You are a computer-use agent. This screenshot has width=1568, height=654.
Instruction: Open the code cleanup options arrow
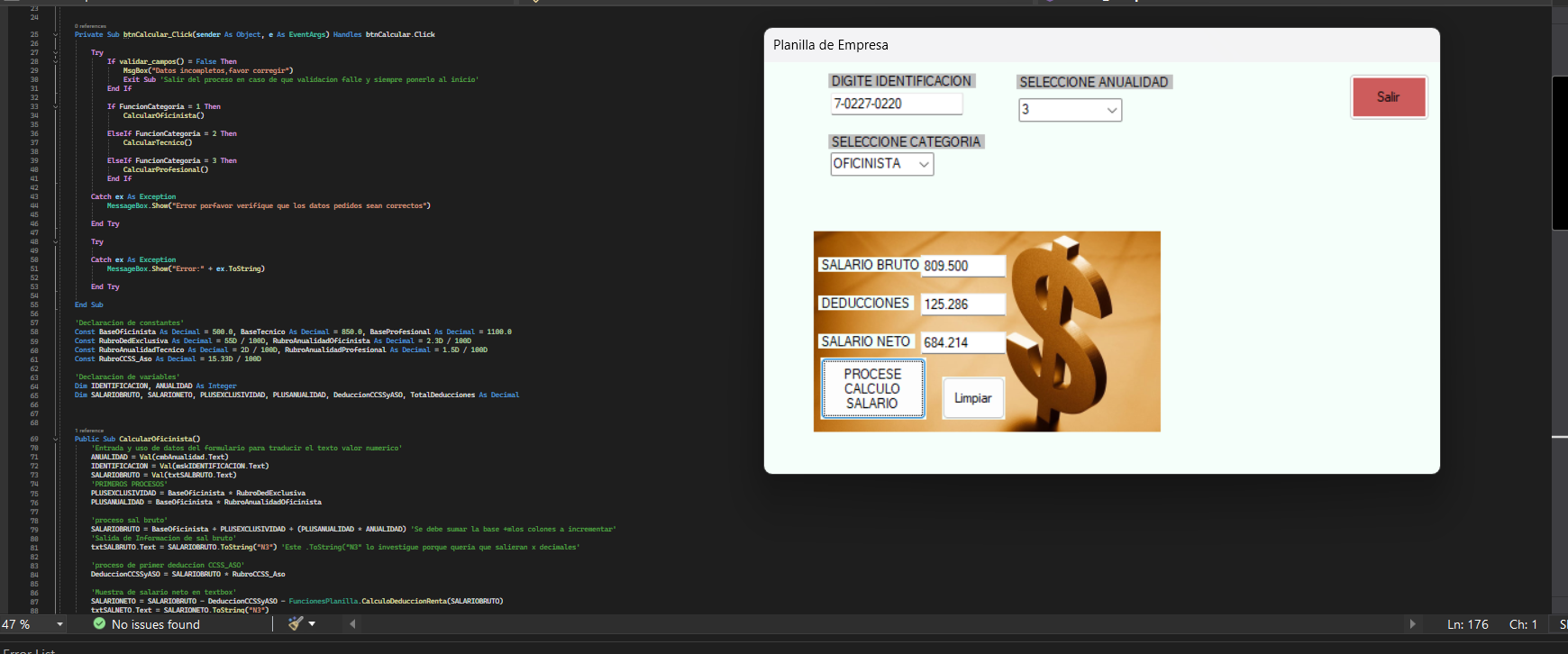click(x=313, y=624)
